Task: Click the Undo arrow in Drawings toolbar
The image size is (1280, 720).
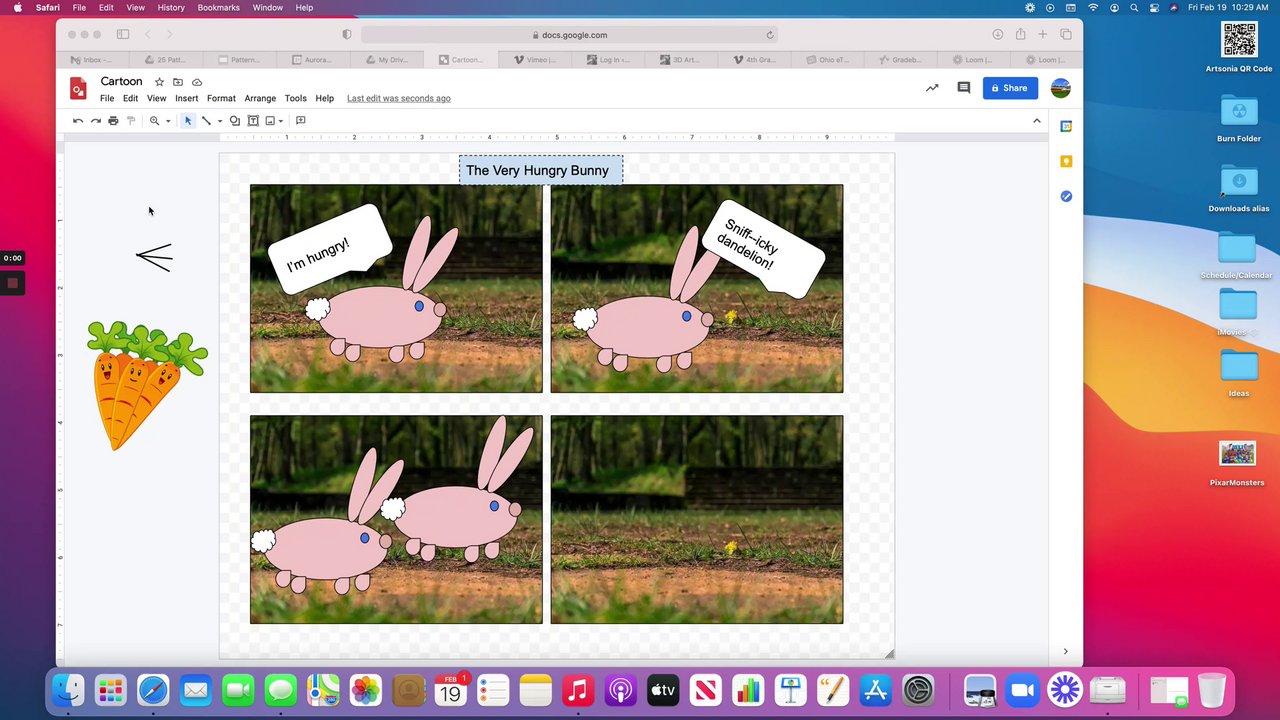Action: (78, 121)
